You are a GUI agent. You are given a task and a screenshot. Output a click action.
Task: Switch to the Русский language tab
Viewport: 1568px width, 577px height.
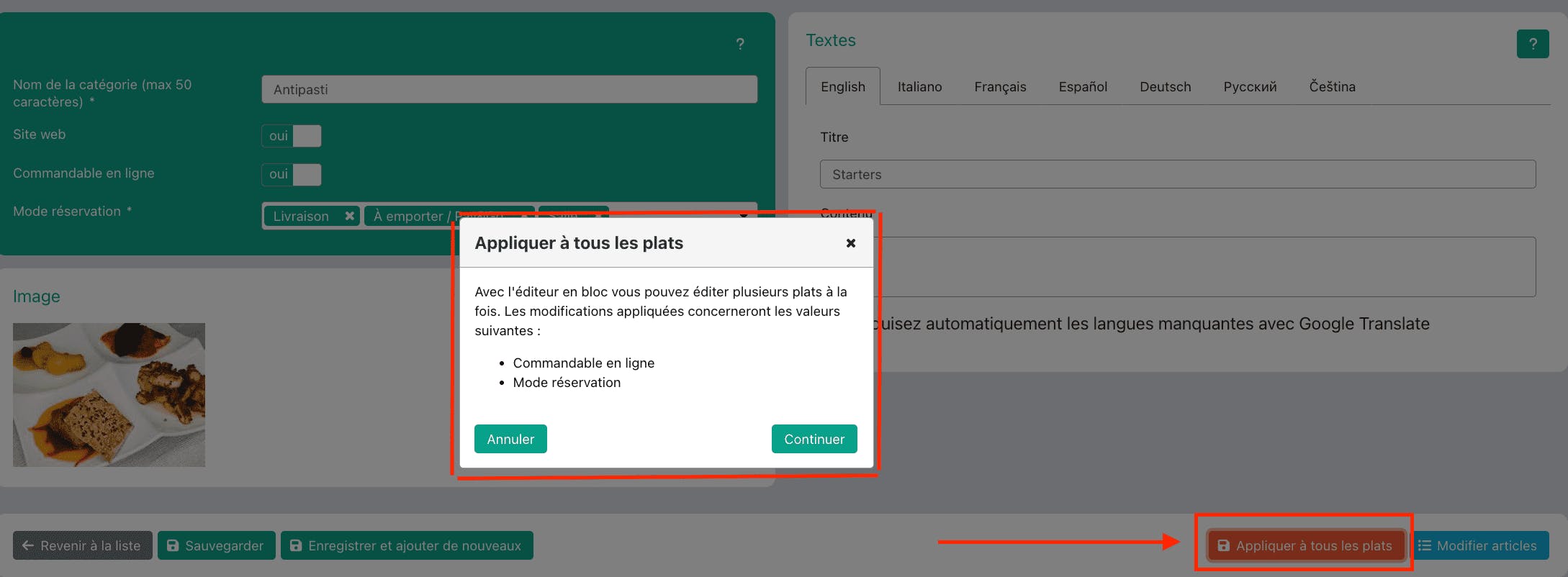point(1250,86)
